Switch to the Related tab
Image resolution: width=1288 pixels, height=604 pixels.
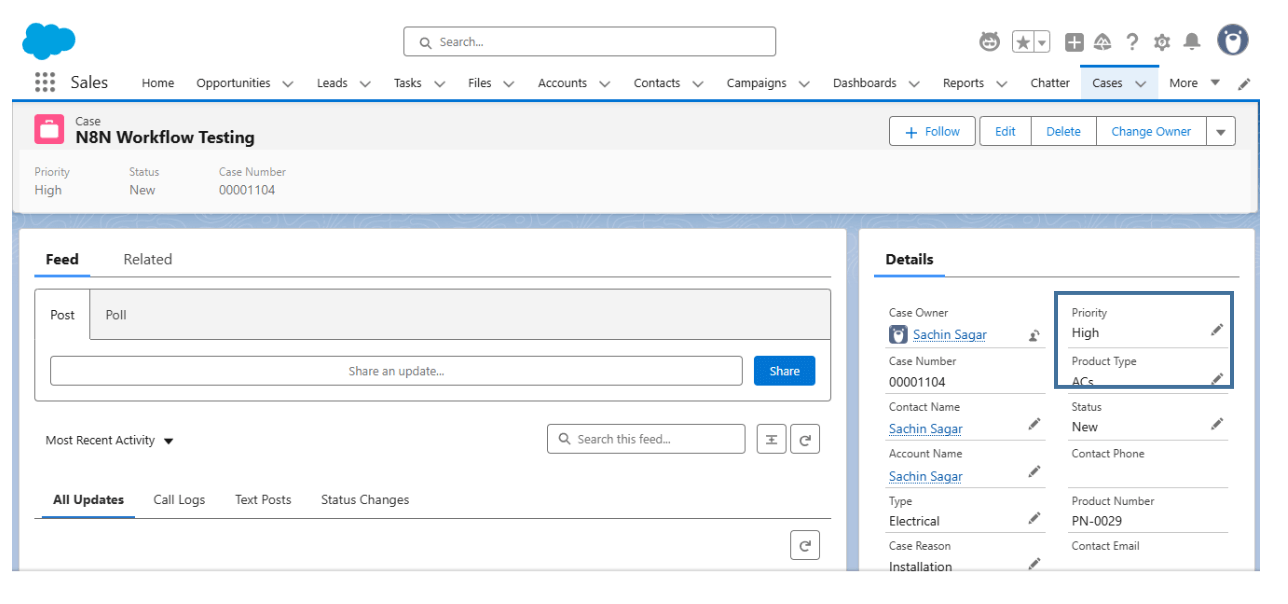click(147, 259)
